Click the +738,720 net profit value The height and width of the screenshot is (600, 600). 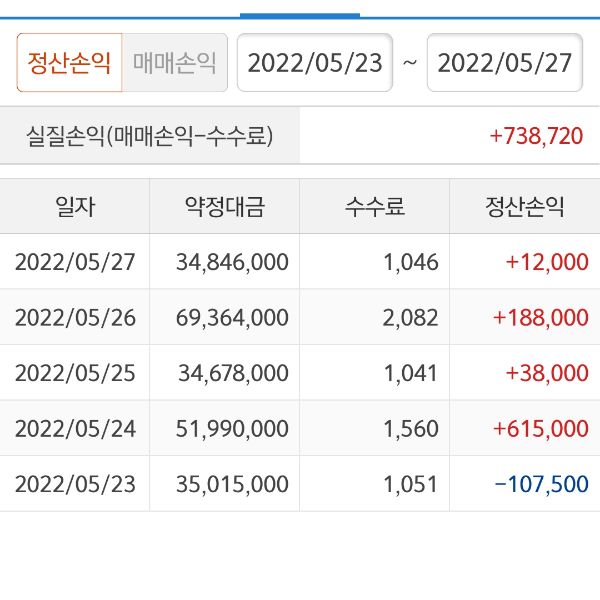[x=536, y=136]
